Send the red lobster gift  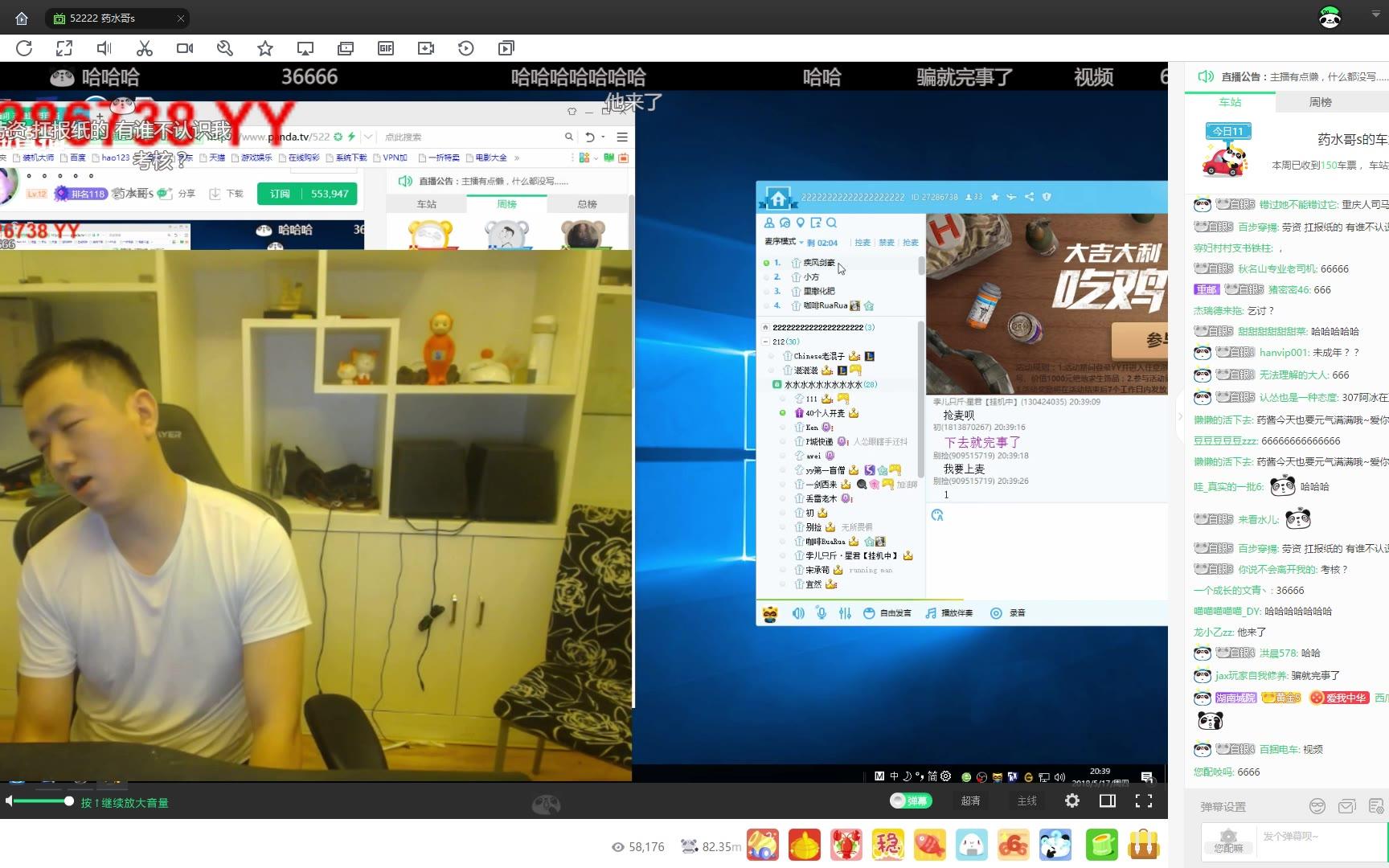pos(846,845)
